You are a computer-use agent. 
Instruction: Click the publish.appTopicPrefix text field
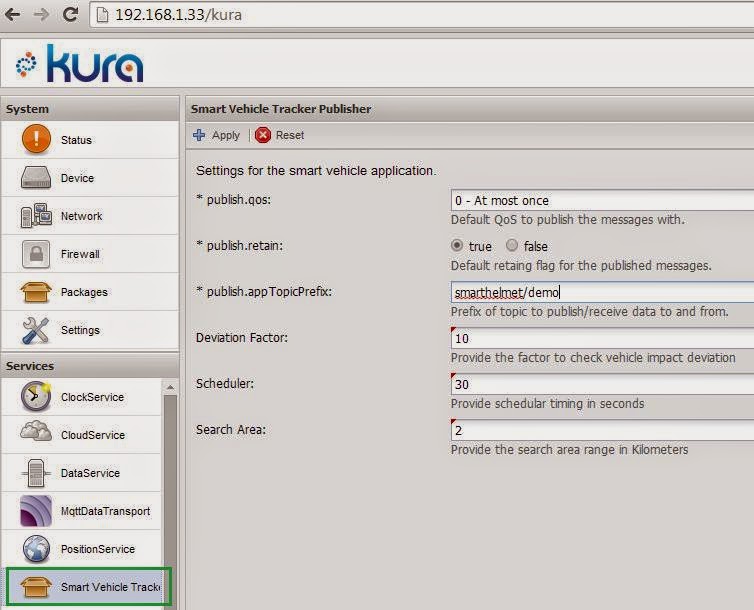[x=602, y=292]
